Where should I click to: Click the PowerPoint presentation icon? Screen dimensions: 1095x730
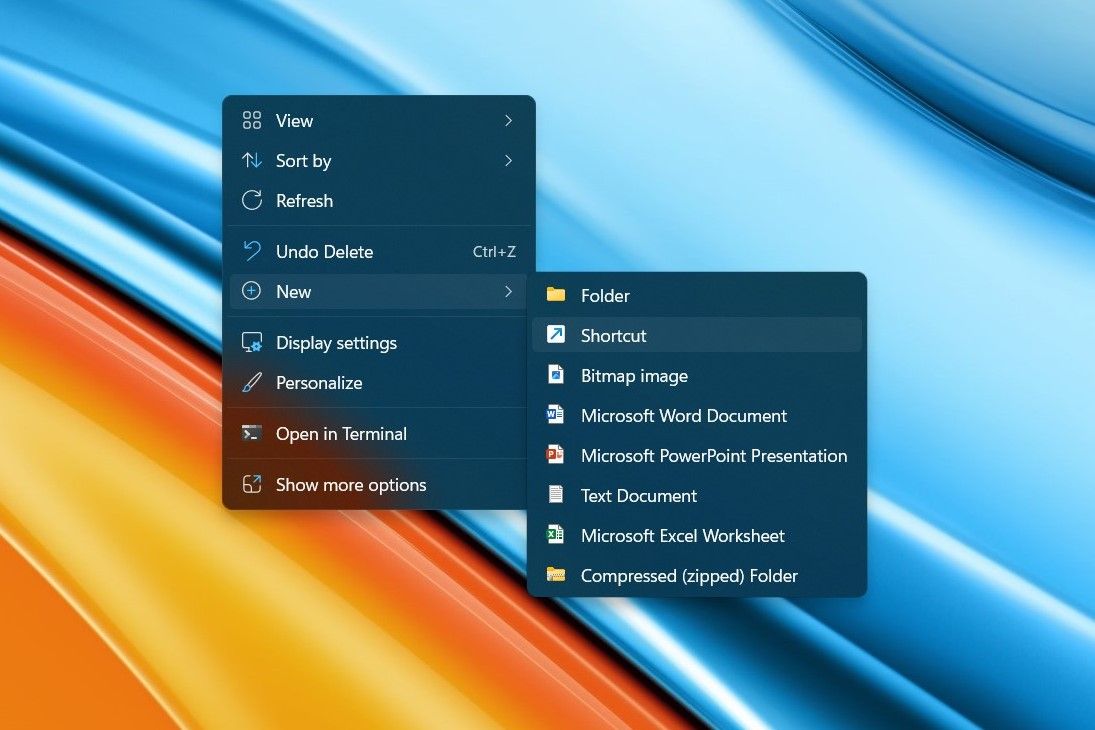(x=555, y=454)
